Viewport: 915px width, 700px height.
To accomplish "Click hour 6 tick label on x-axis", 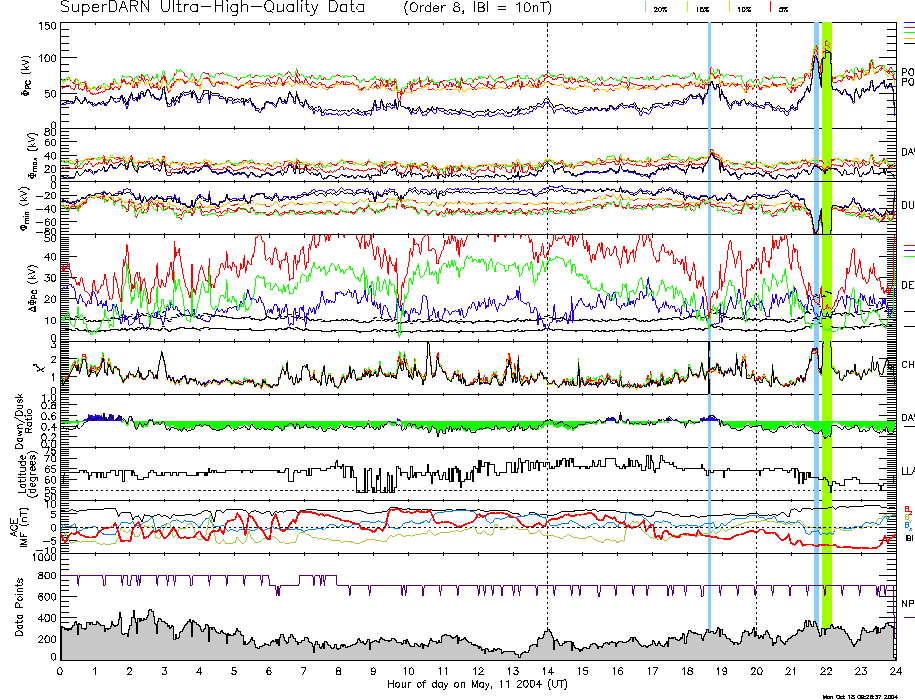I will (269, 671).
